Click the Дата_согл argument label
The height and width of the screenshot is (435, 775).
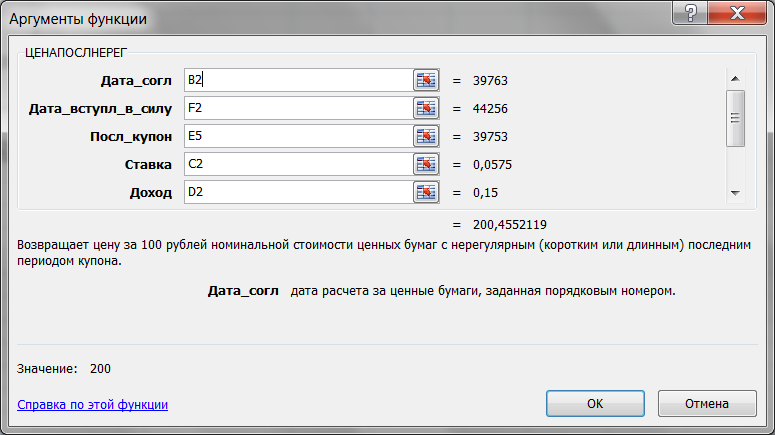click(136, 81)
